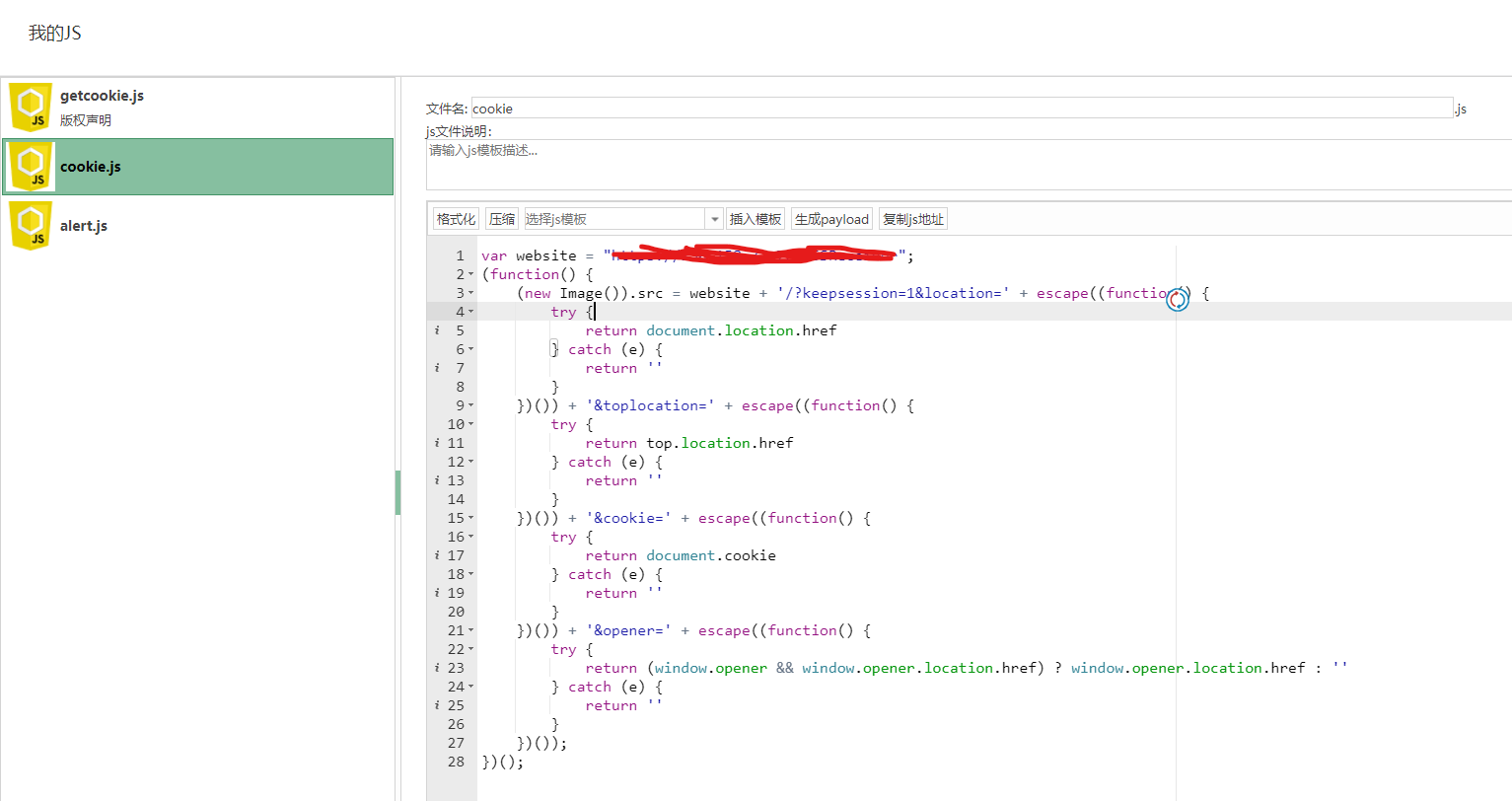The image size is (1512, 801).
Task: Click the 复制js地址 button
Action: [x=913, y=219]
